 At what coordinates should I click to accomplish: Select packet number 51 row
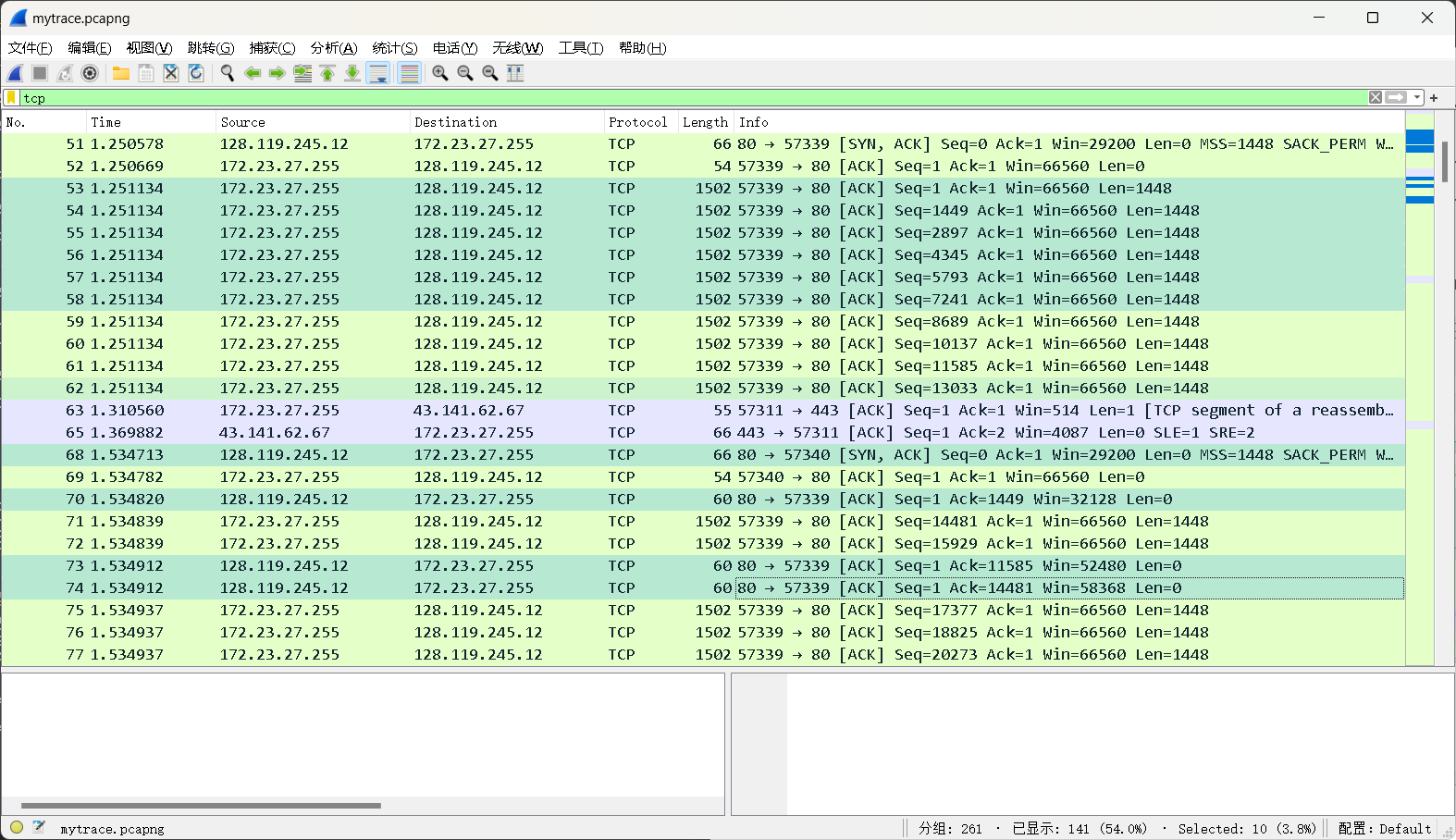(703, 144)
